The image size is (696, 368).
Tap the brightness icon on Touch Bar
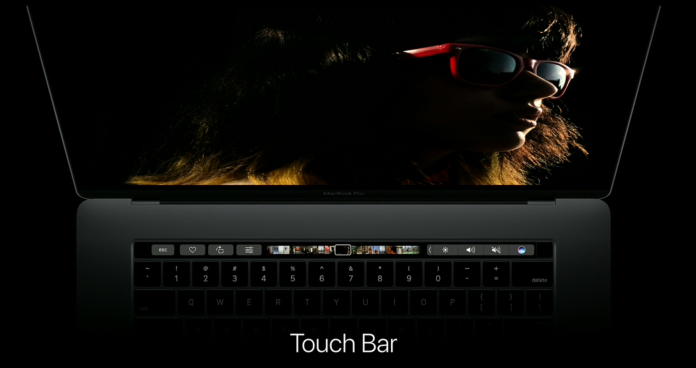(x=445, y=250)
